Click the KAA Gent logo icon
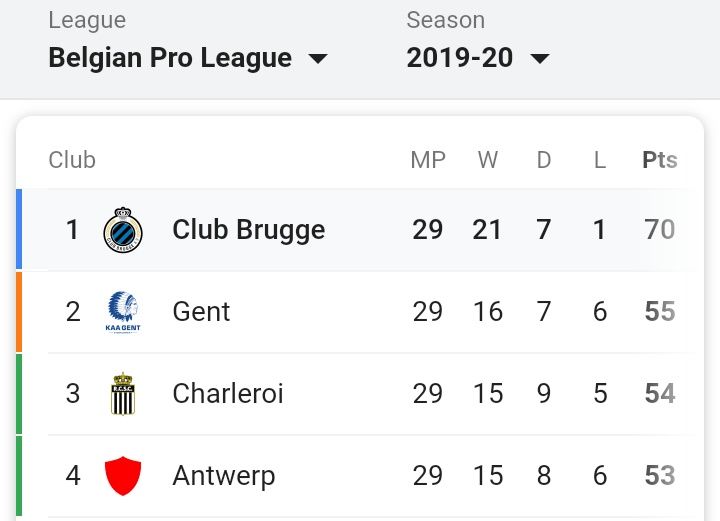The width and height of the screenshot is (720, 521). coord(123,312)
